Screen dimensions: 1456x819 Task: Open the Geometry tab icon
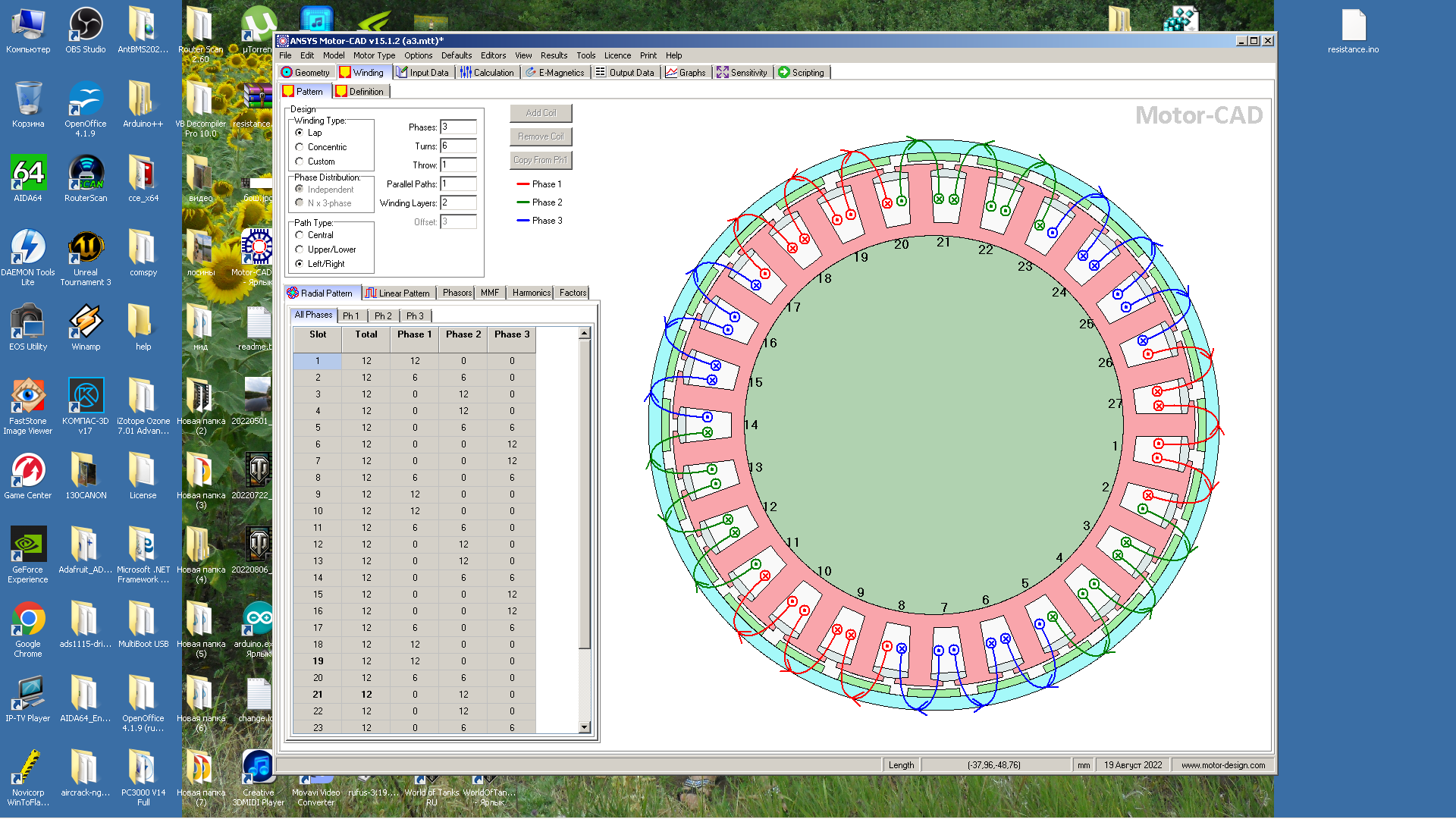point(287,73)
